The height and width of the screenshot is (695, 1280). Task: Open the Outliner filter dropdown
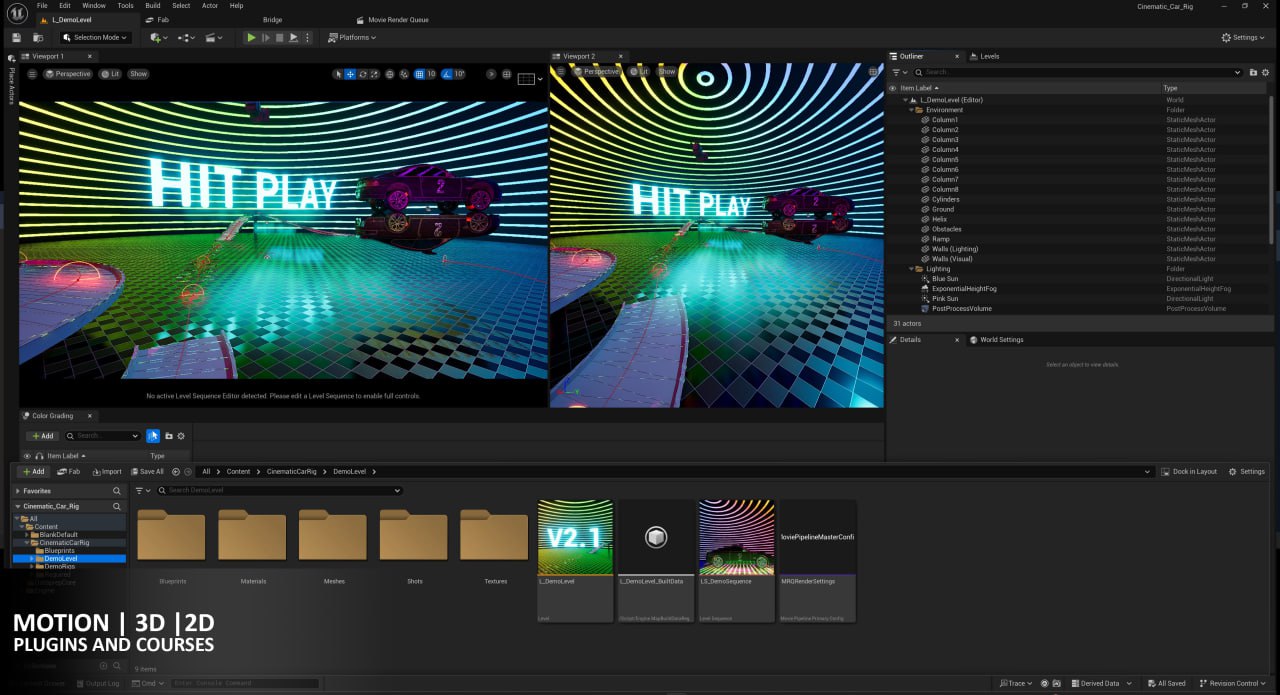click(x=900, y=72)
